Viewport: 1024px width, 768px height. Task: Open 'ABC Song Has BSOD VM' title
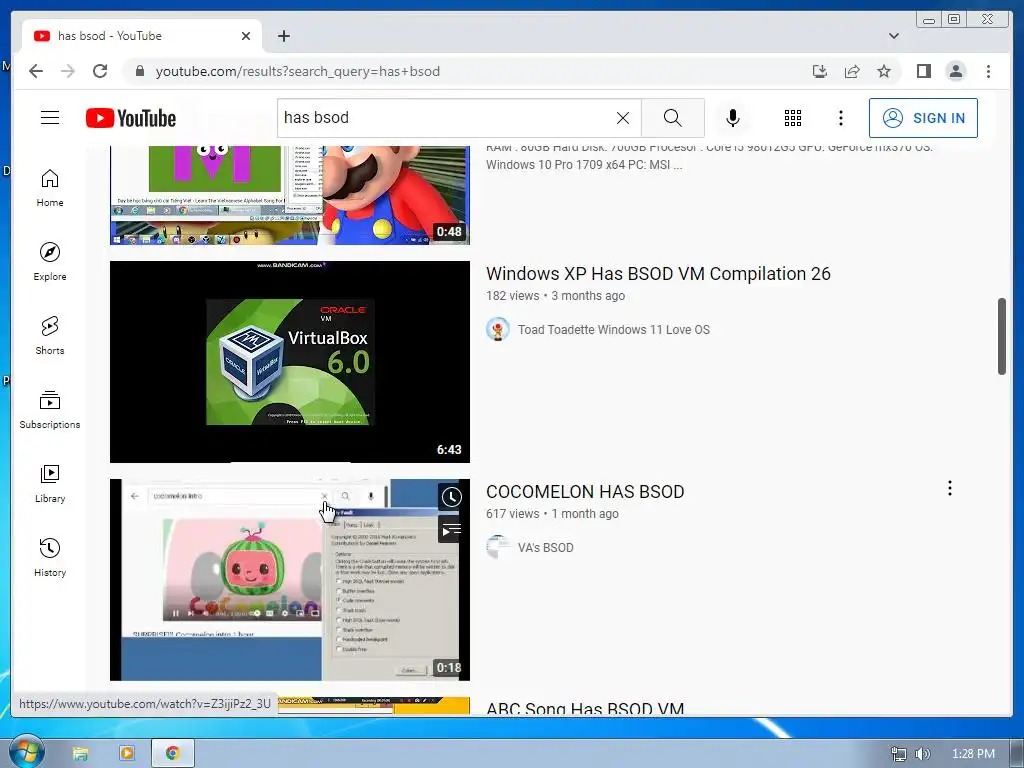[x=585, y=708]
